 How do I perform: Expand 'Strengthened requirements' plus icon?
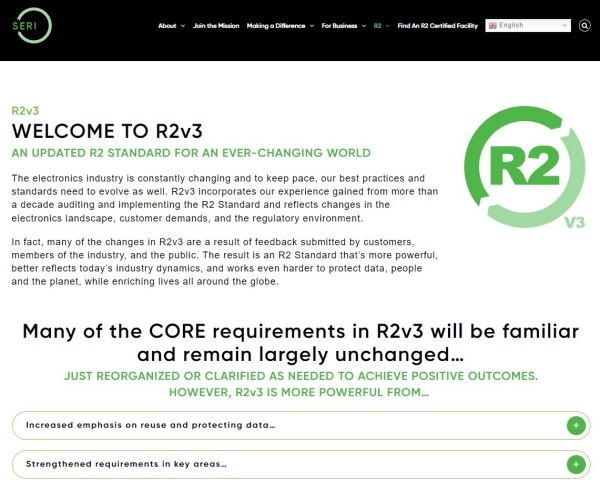click(576, 465)
